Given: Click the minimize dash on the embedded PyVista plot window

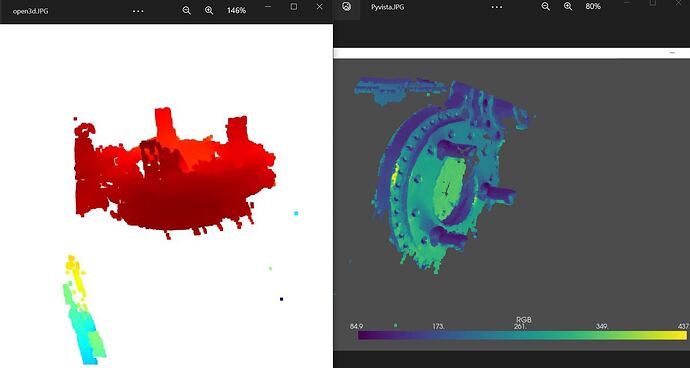Looking at the screenshot, I should [672, 53].
